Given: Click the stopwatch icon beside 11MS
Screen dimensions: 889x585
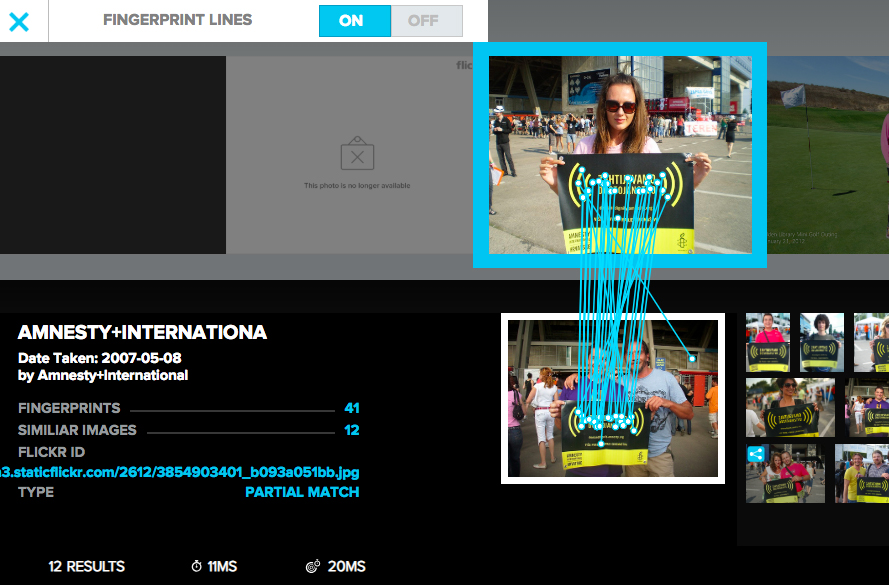Looking at the screenshot, I should [196, 567].
